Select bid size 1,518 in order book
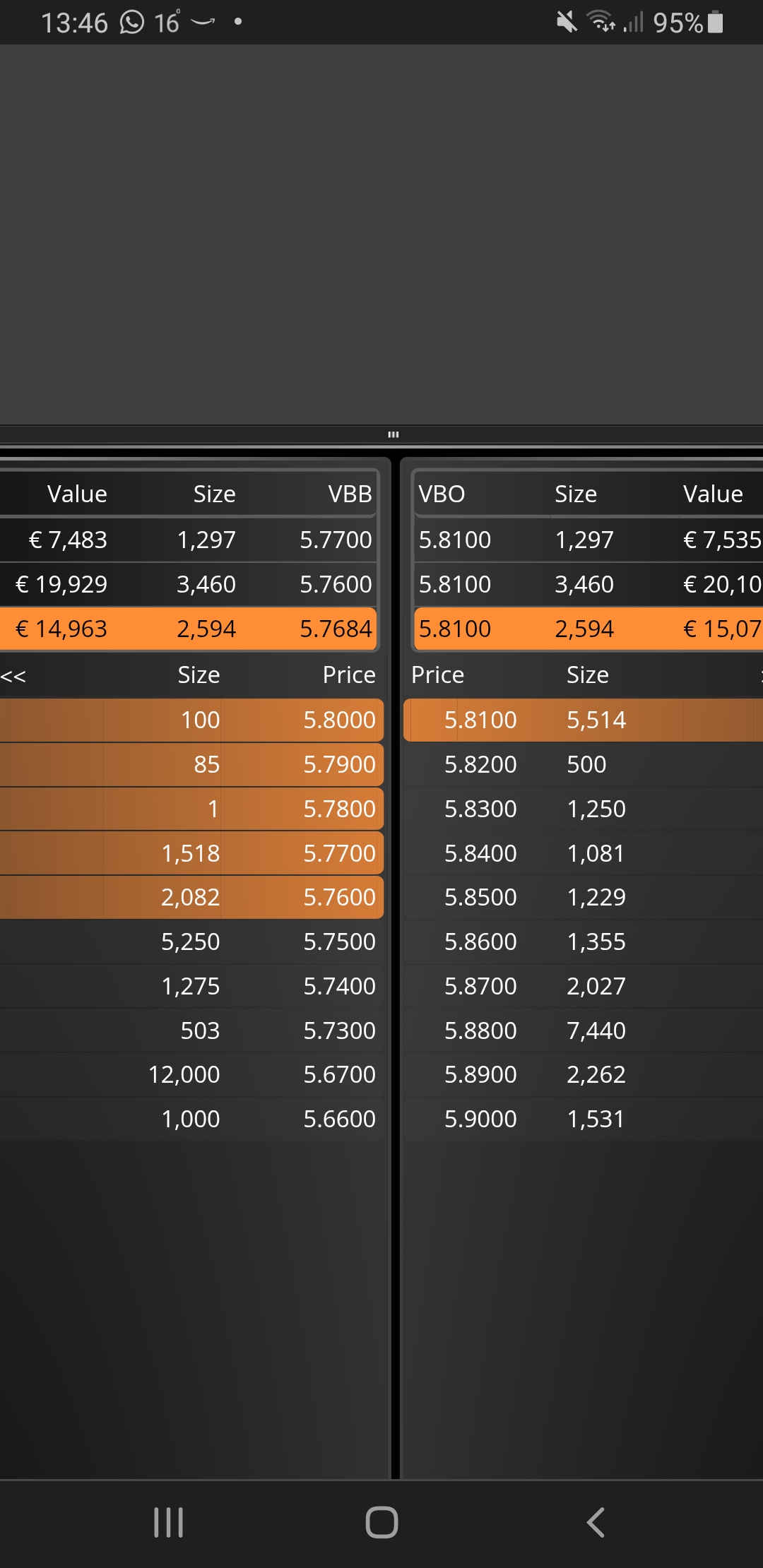The width and height of the screenshot is (763, 1568). (x=191, y=853)
